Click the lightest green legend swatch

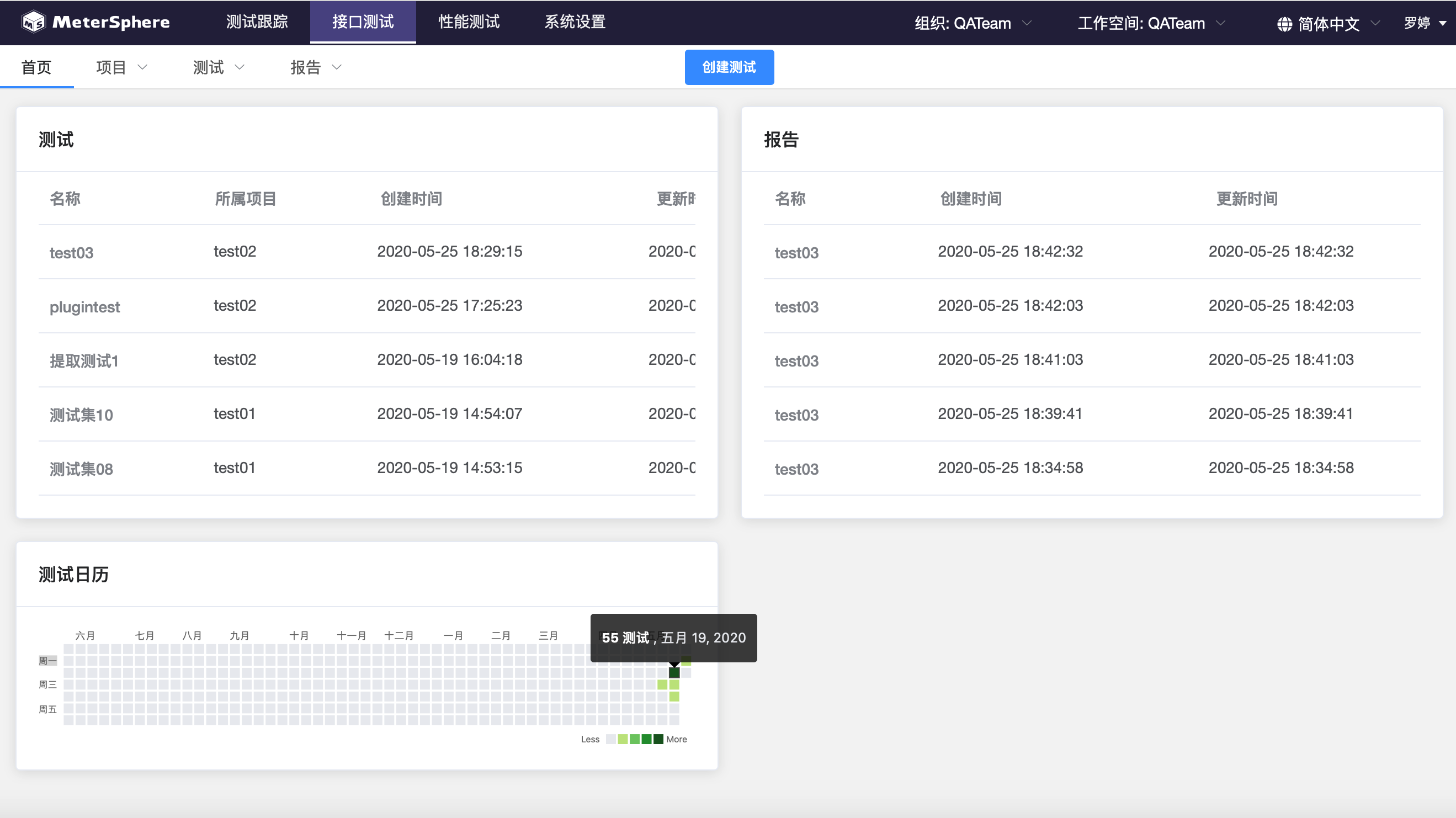pyautogui.click(x=623, y=740)
